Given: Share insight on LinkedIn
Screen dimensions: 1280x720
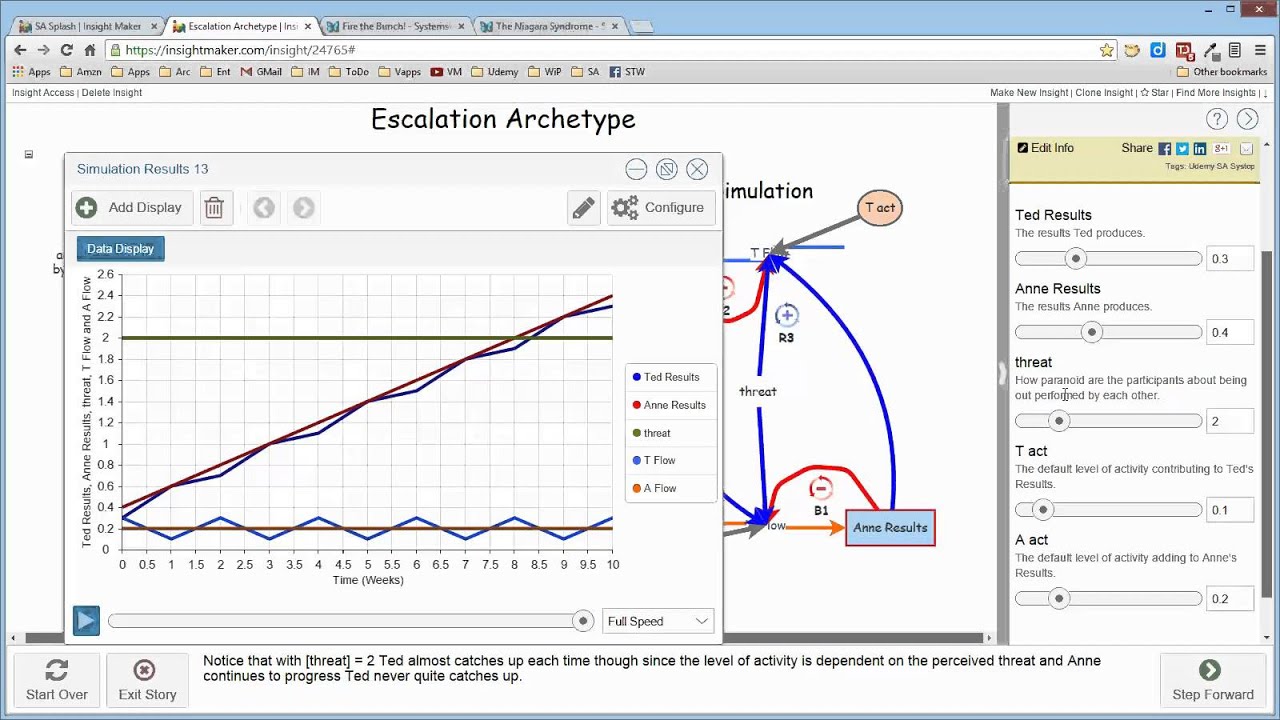Looking at the screenshot, I should 1199,148.
